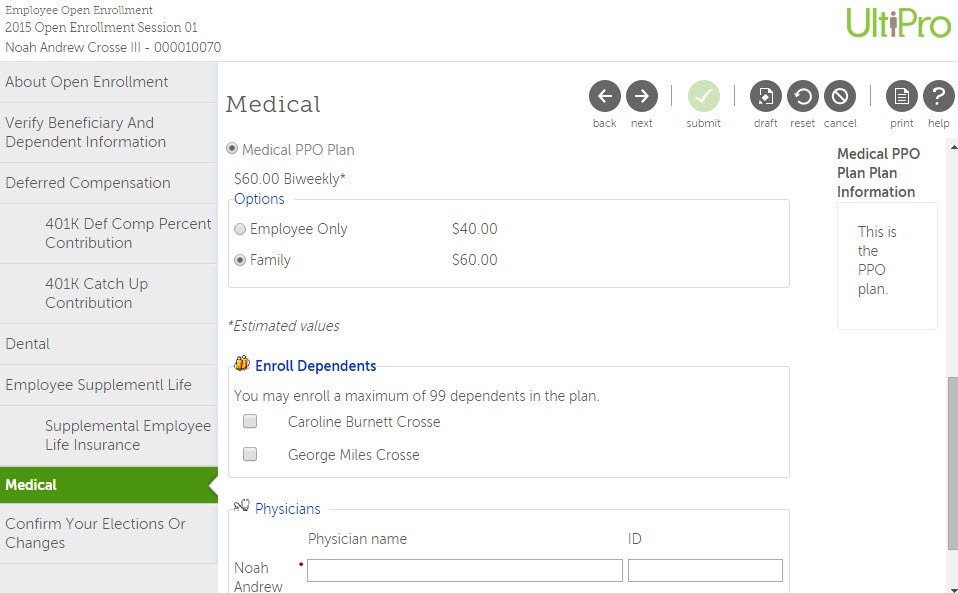Click the physician ID text field
This screenshot has width=958, height=593.
705,570
